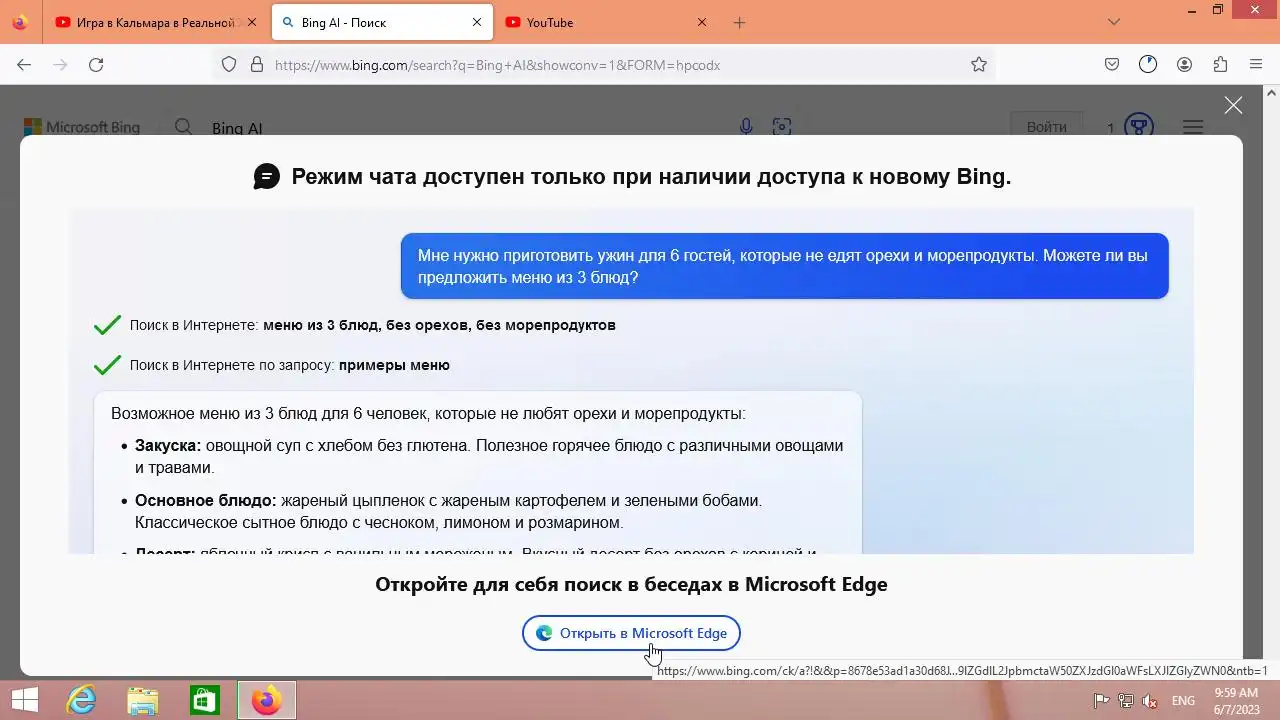Click the tracking protection shield icon
1280x720 pixels.
(x=229, y=64)
